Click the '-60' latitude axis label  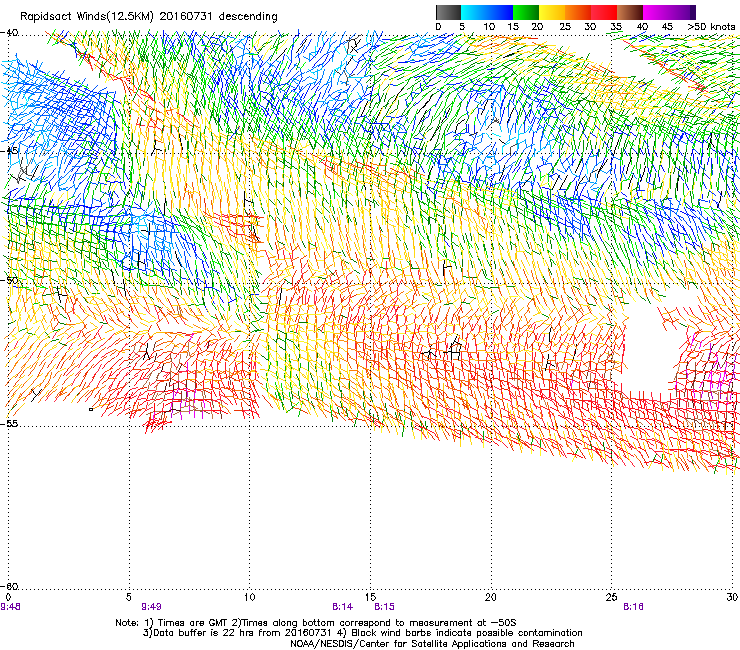point(9,586)
